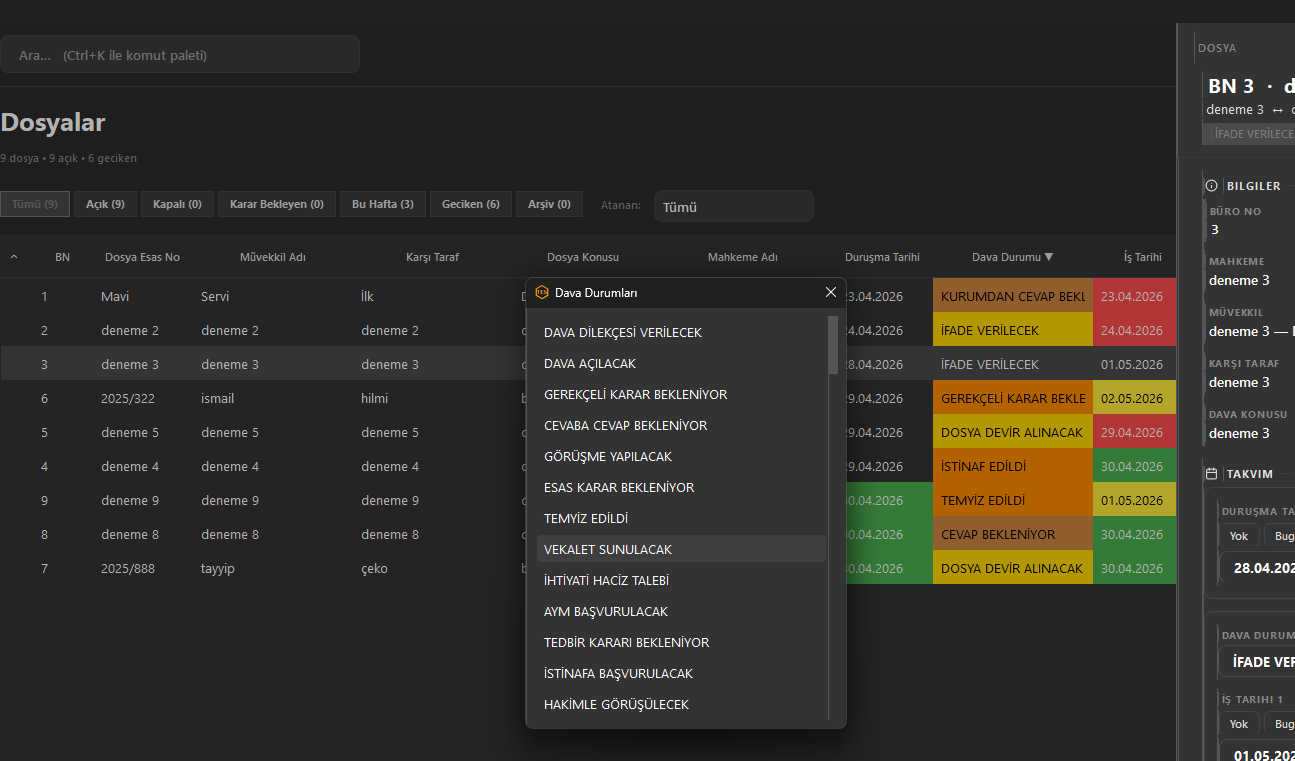Focus the Ara search field

(180, 55)
